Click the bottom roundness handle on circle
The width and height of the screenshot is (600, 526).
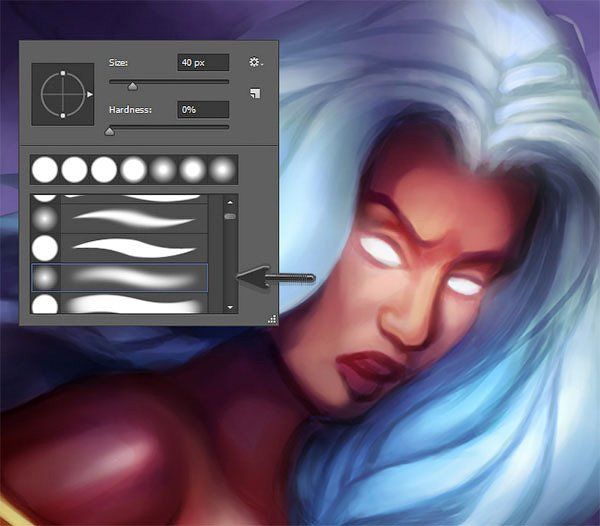[x=63, y=116]
